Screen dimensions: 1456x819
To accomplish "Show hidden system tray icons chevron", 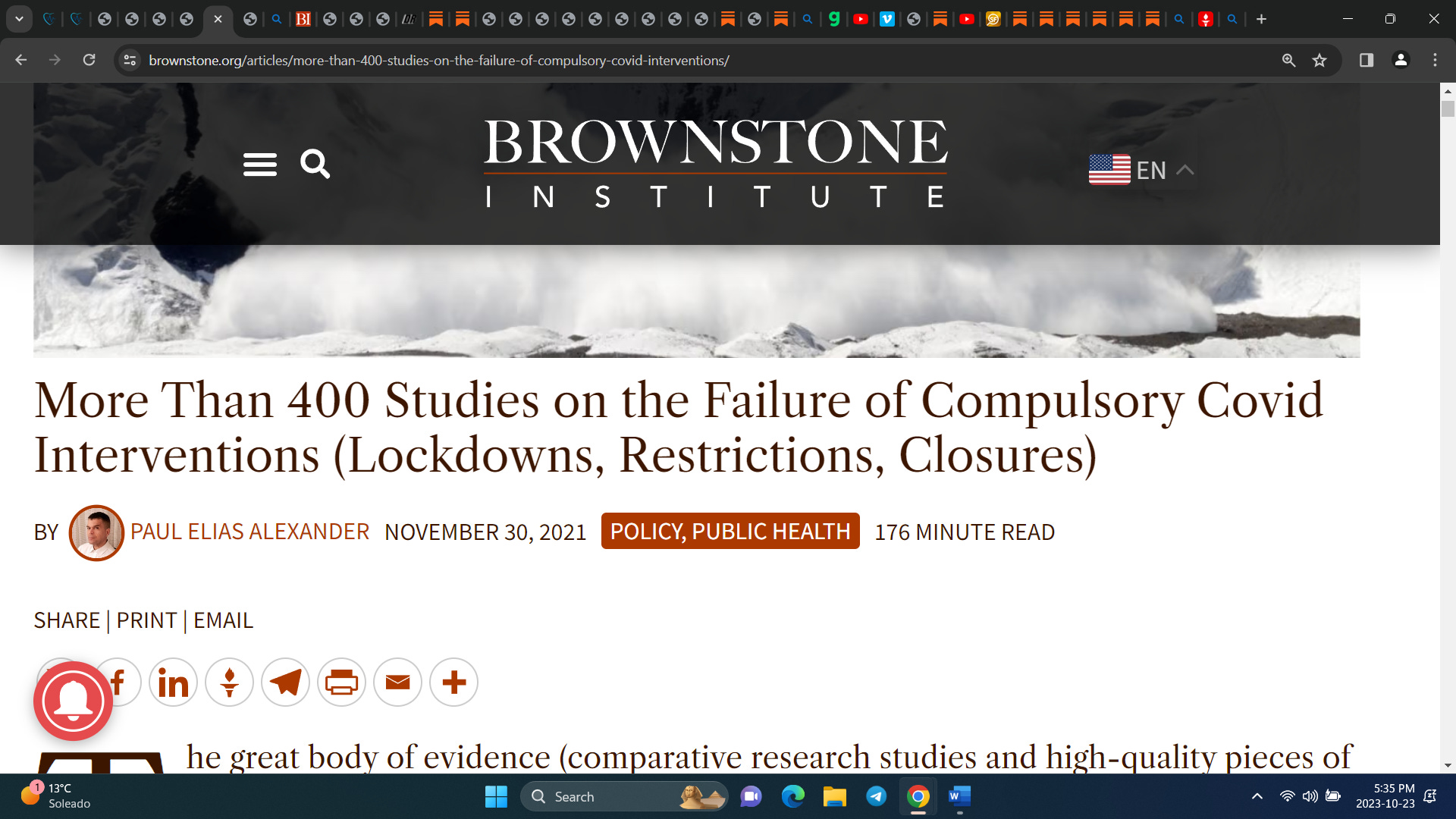I will pyautogui.click(x=1257, y=796).
